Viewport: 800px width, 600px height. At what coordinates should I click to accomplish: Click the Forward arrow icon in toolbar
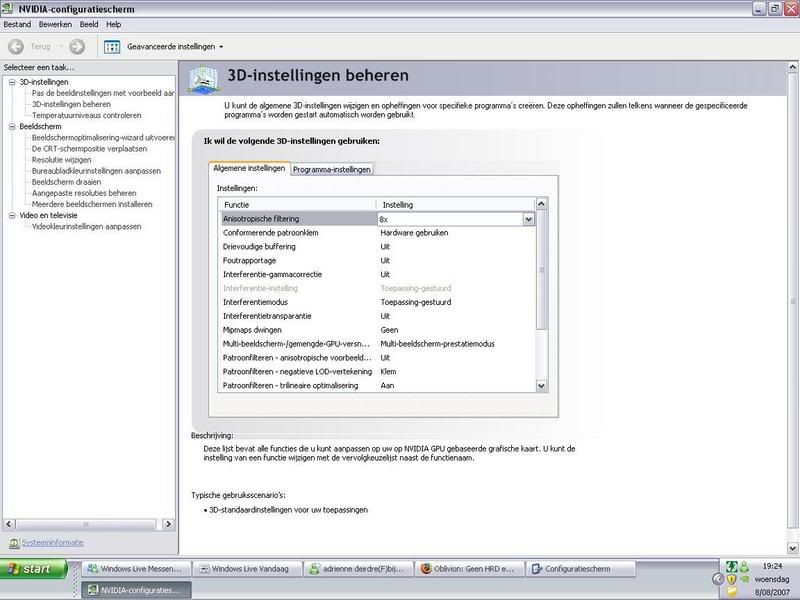coord(77,46)
